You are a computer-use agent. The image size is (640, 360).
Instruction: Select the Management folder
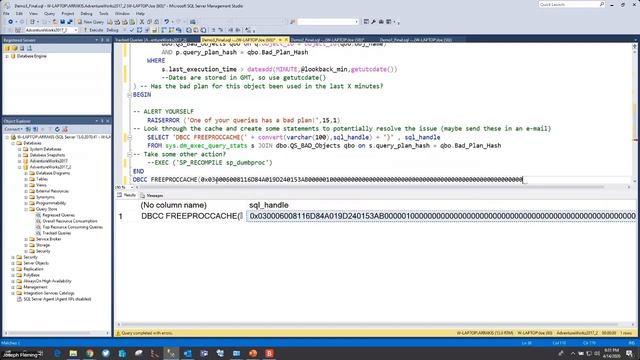[x=35, y=287]
